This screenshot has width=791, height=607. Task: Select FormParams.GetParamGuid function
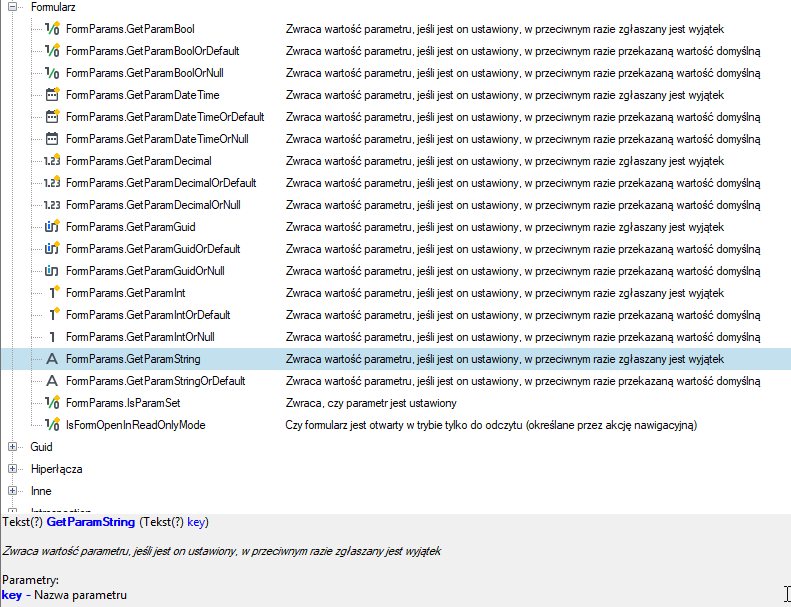click(x=131, y=227)
